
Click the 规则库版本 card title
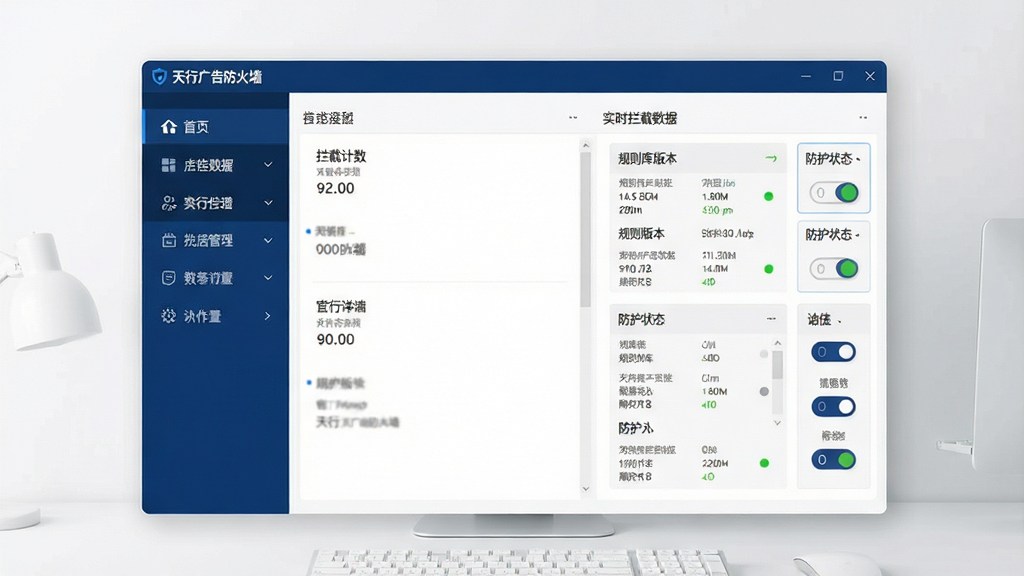647,159
